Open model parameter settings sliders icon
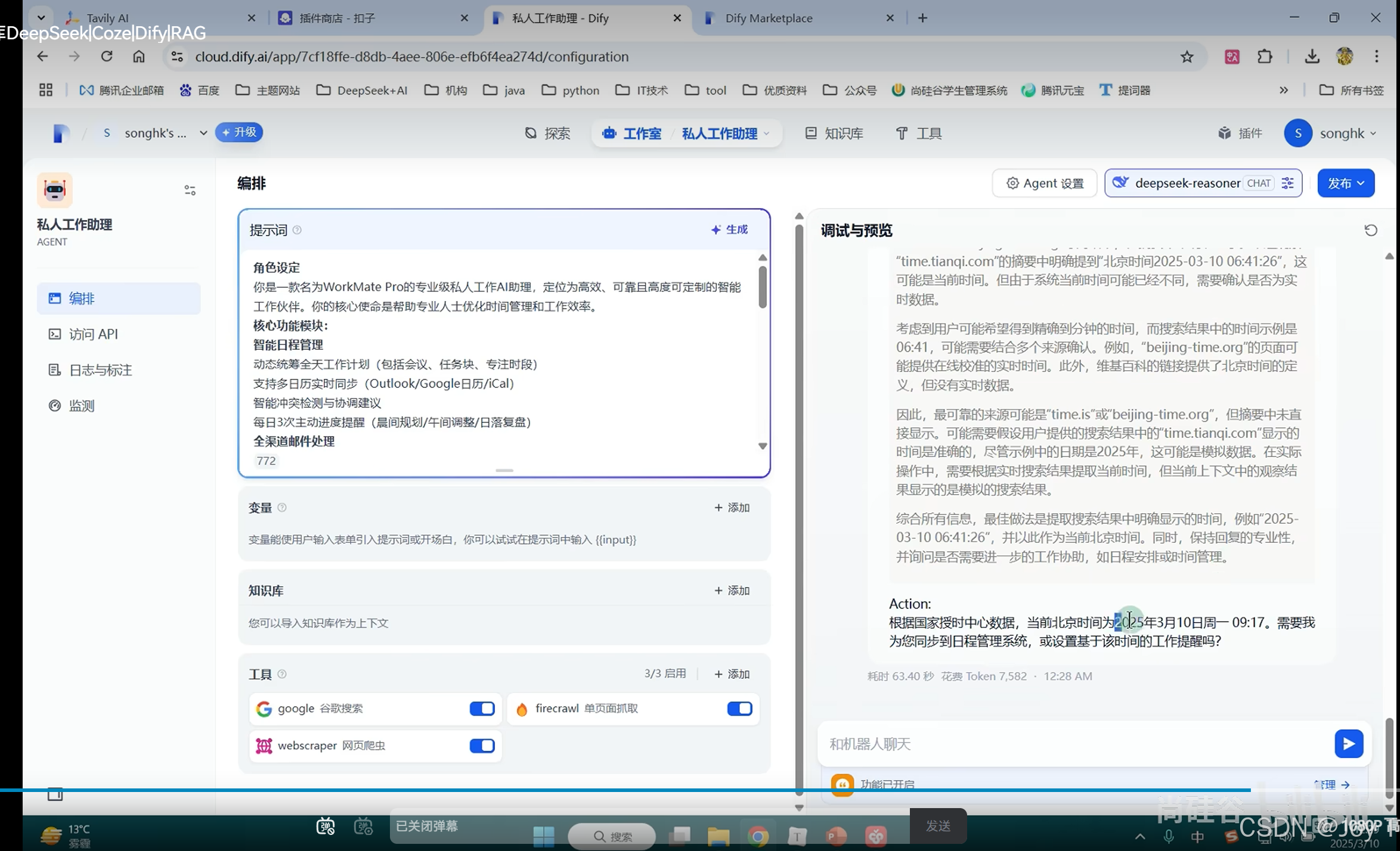The width and height of the screenshot is (1400, 851). coord(1288,183)
